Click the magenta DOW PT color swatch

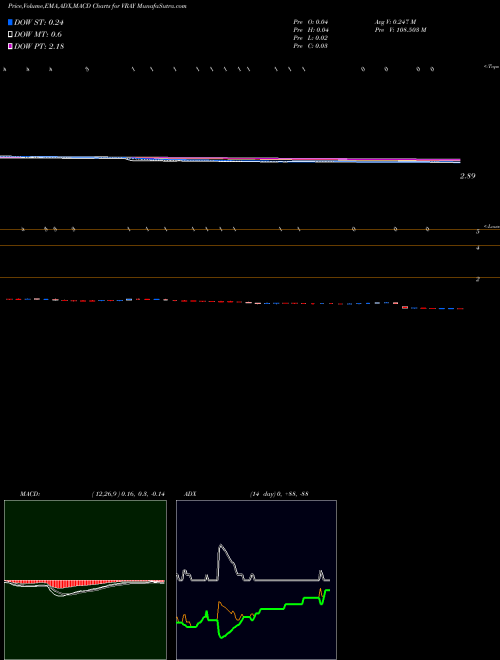pos(10,46)
